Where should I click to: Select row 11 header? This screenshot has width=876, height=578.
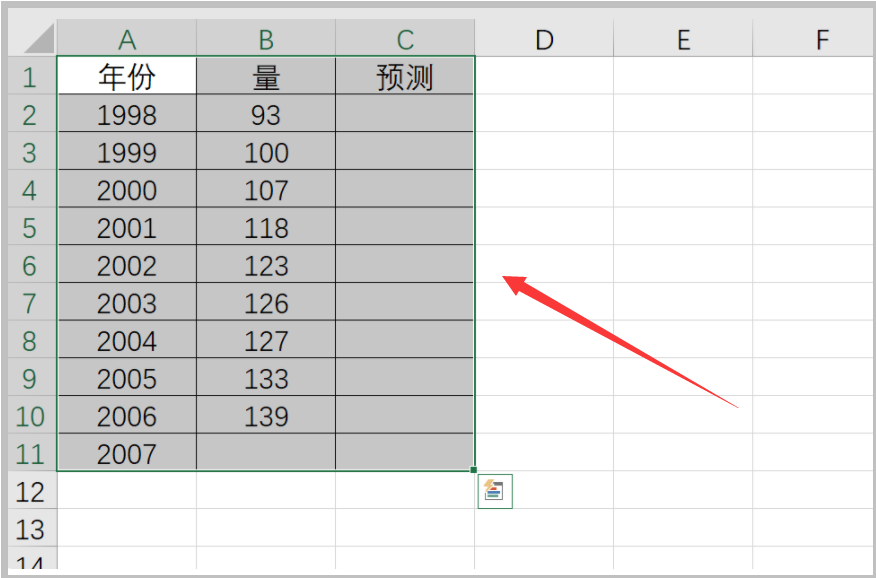(x=32, y=453)
